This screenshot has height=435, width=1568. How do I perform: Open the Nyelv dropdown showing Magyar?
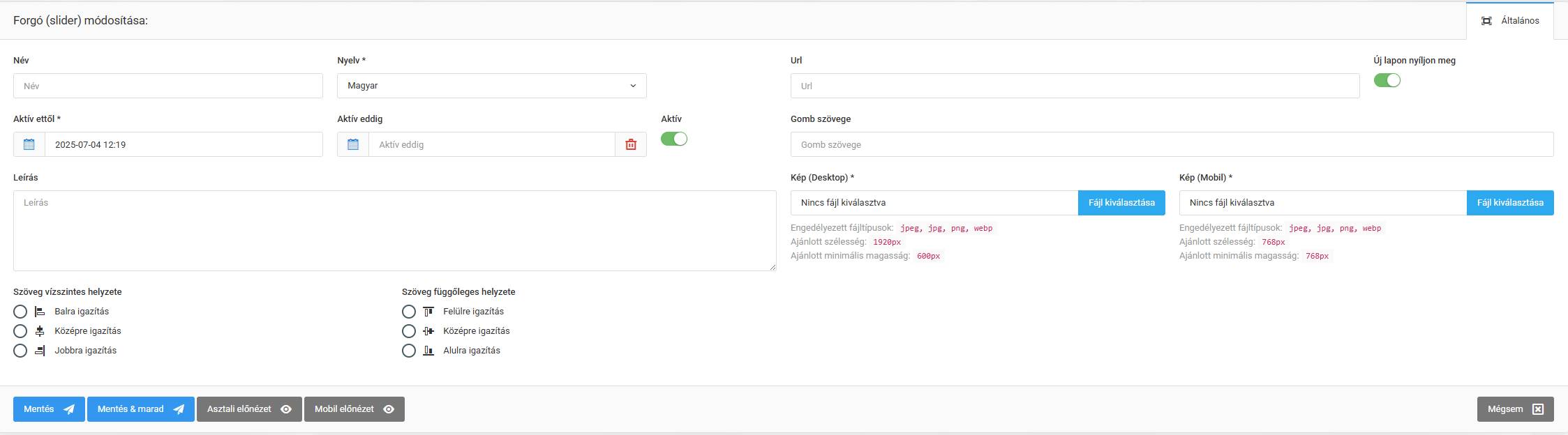(491, 86)
